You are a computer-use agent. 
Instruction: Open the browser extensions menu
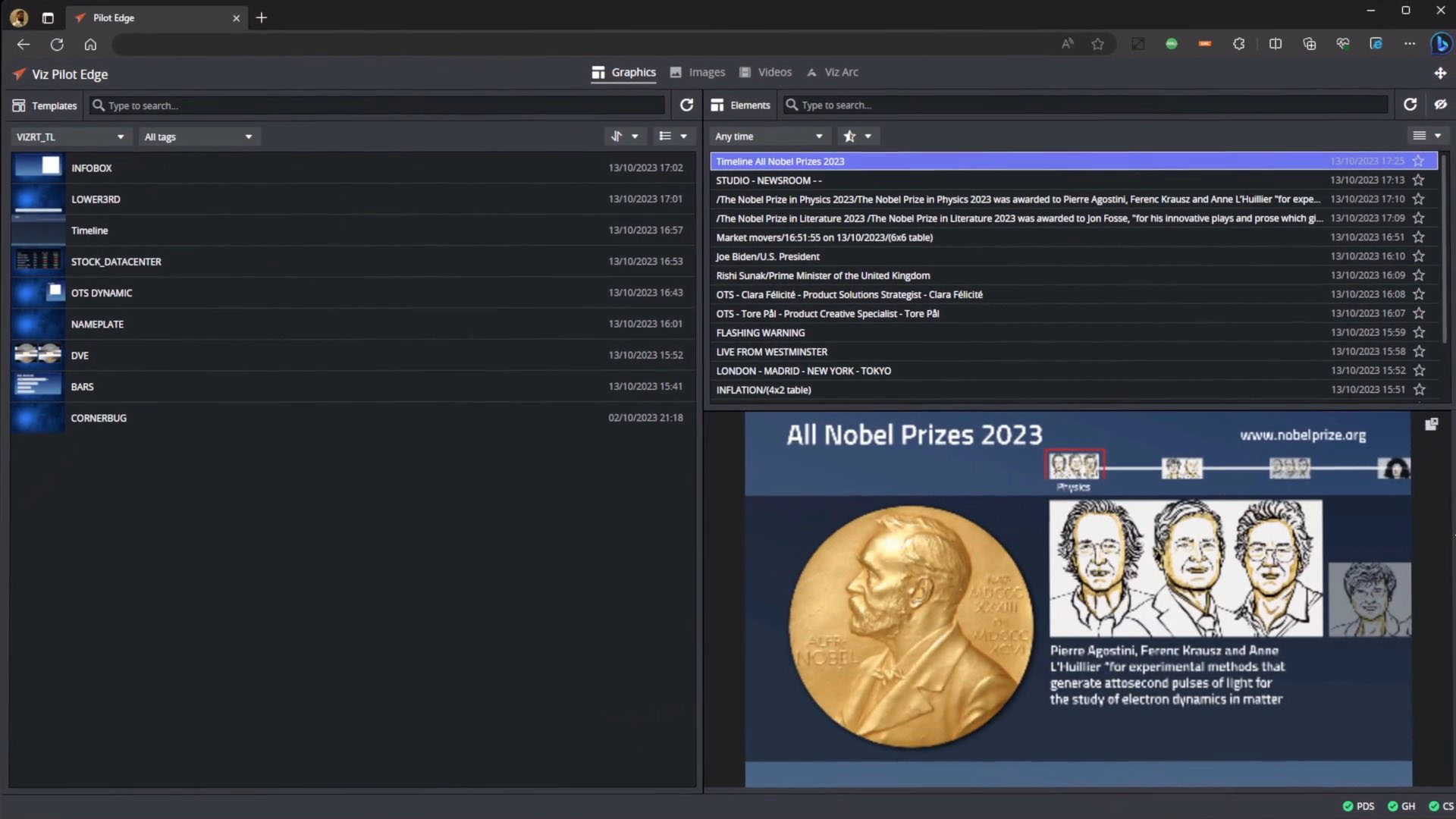pos(1239,44)
